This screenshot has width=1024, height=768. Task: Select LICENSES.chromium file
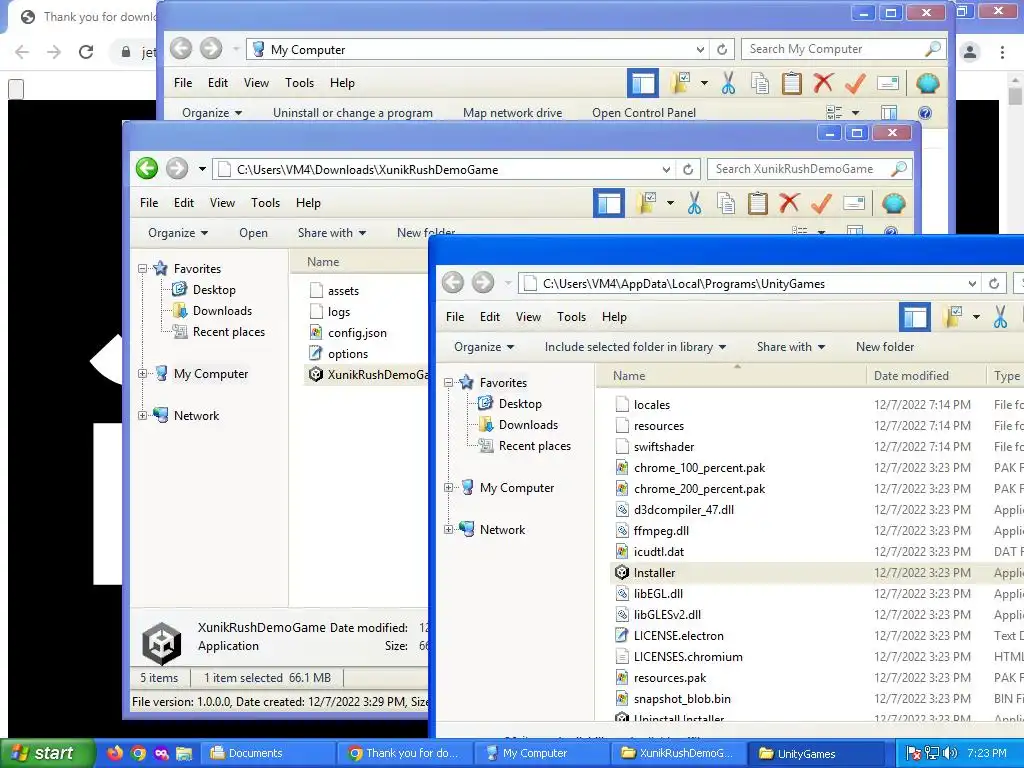(688, 657)
